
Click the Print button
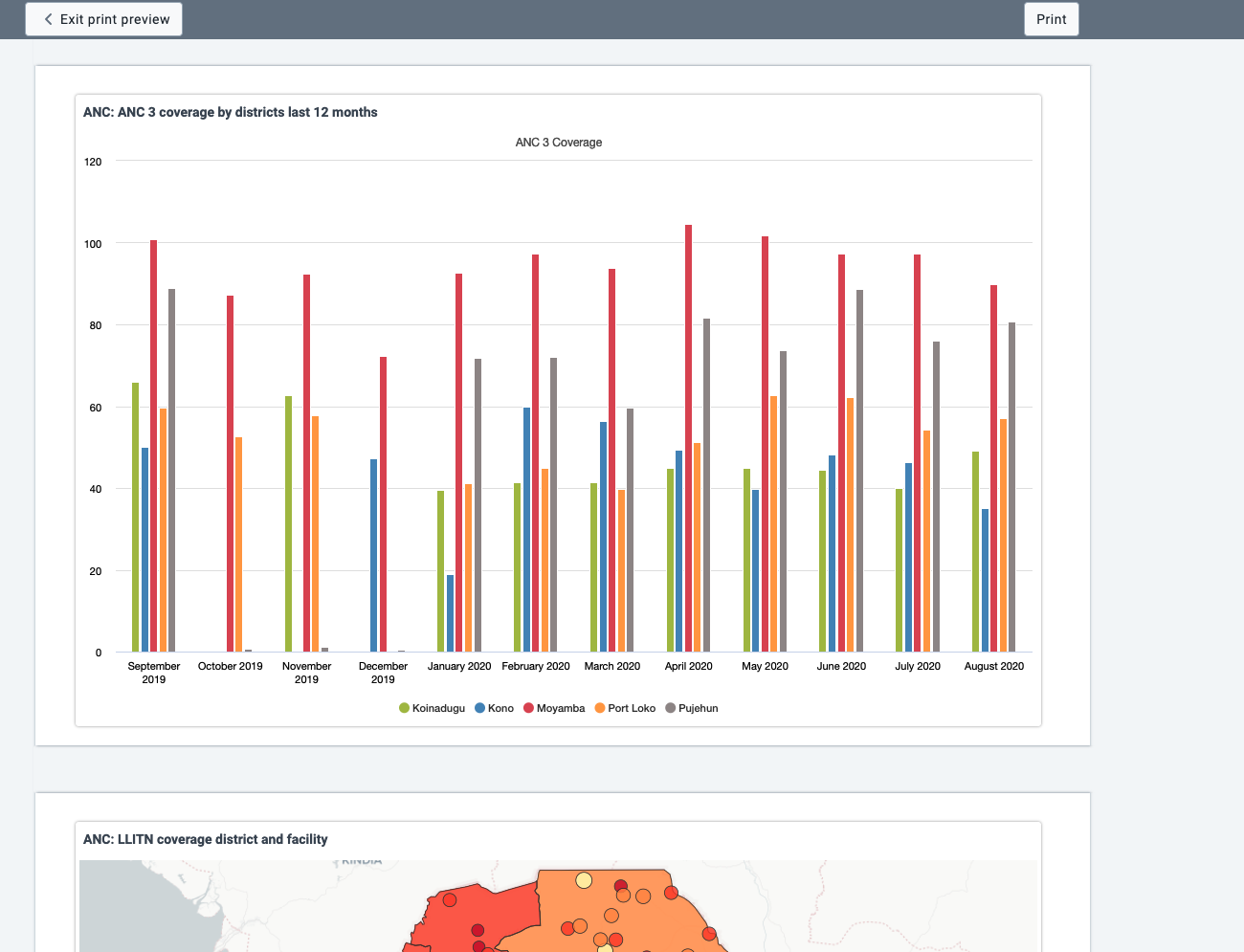click(x=1051, y=19)
